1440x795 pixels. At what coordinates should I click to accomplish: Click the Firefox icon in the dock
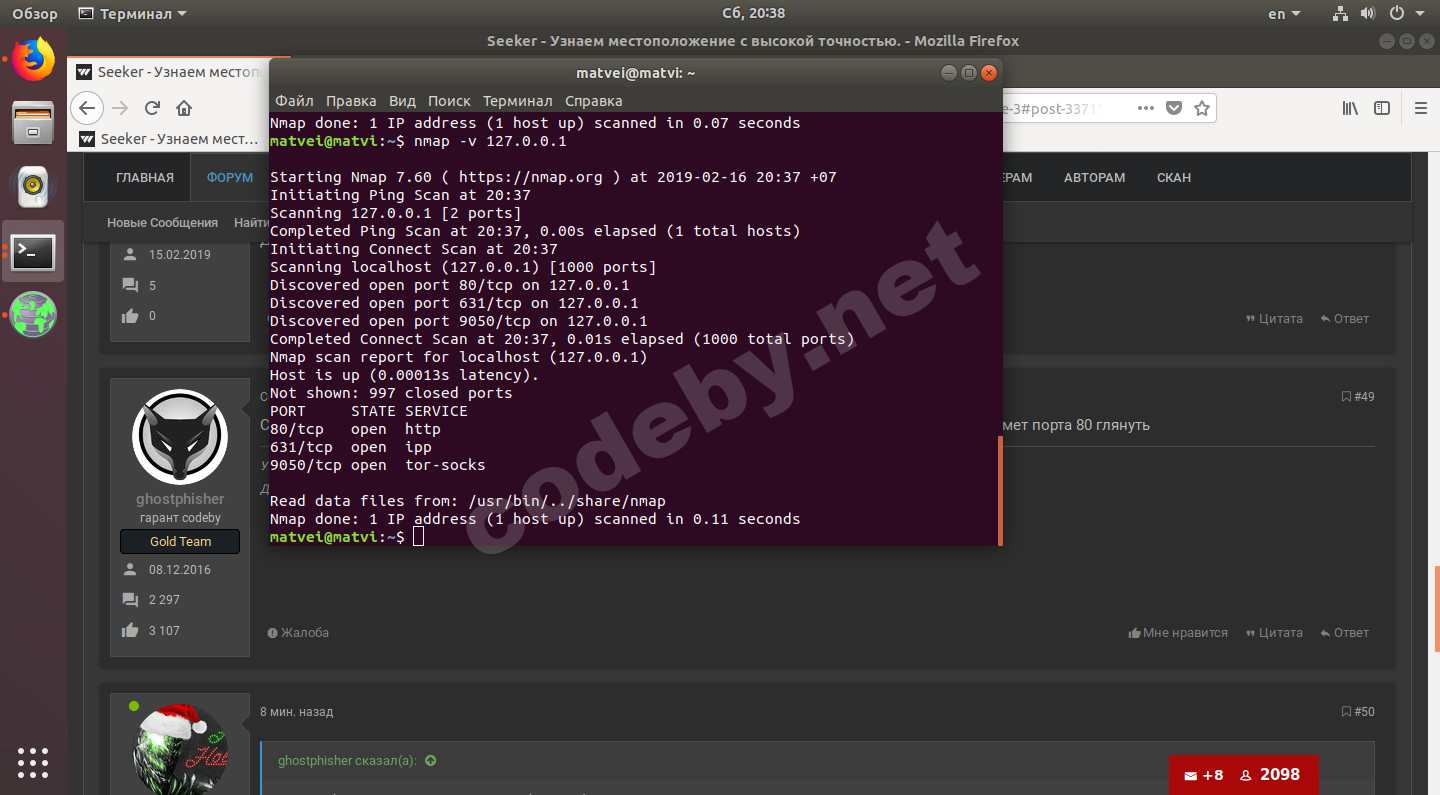[x=33, y=59]
